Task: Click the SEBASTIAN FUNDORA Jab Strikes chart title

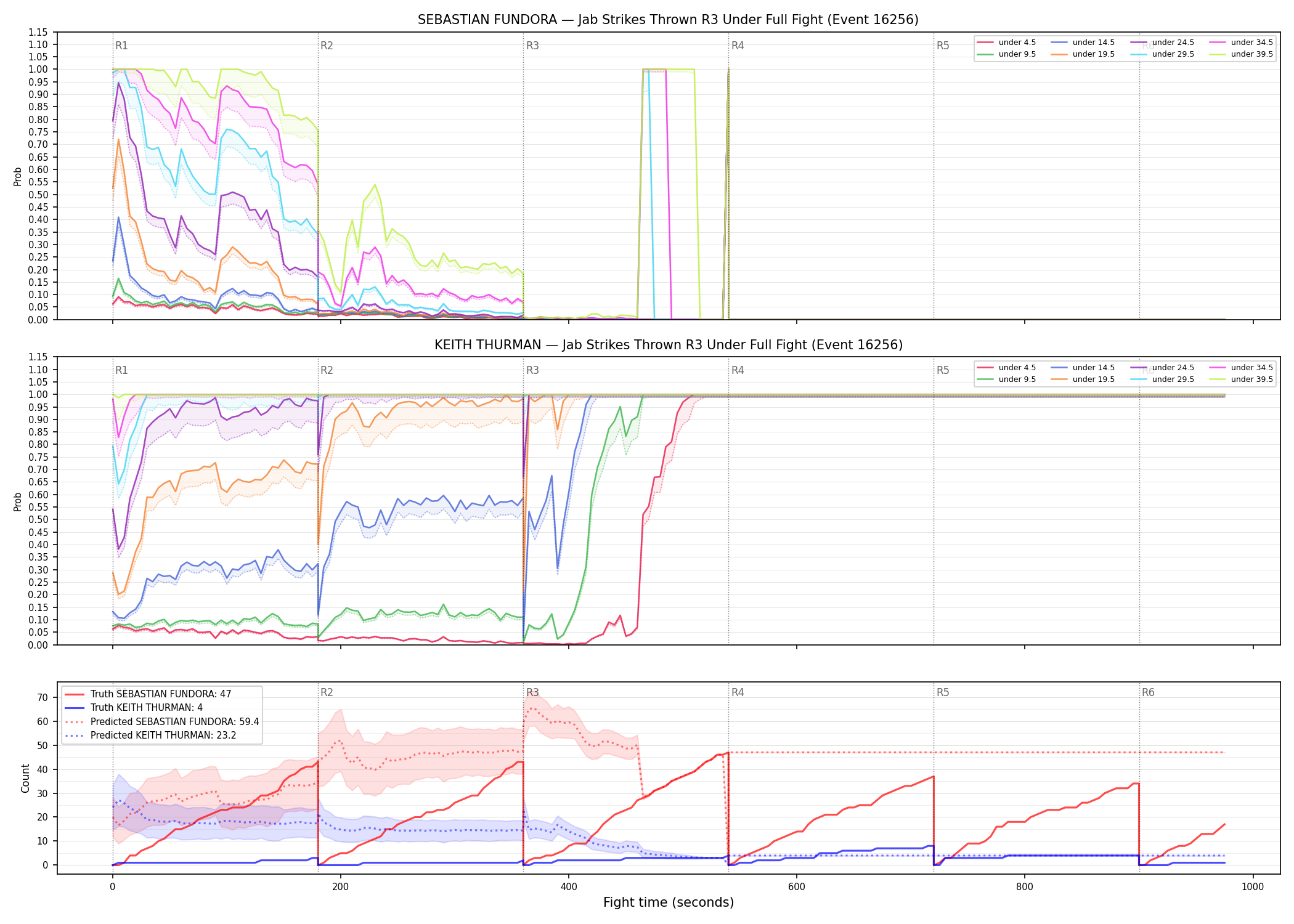Action: [x=668, y=20]
